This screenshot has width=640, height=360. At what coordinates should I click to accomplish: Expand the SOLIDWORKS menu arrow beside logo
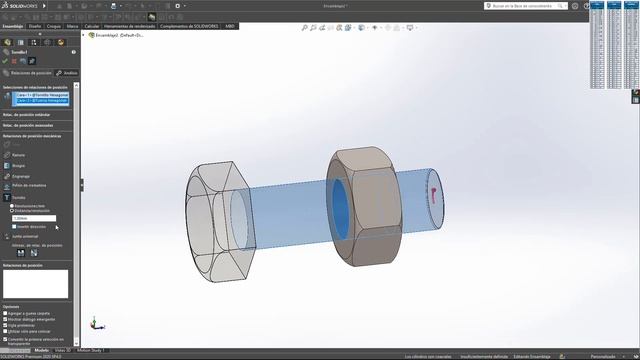coord(44,6)
